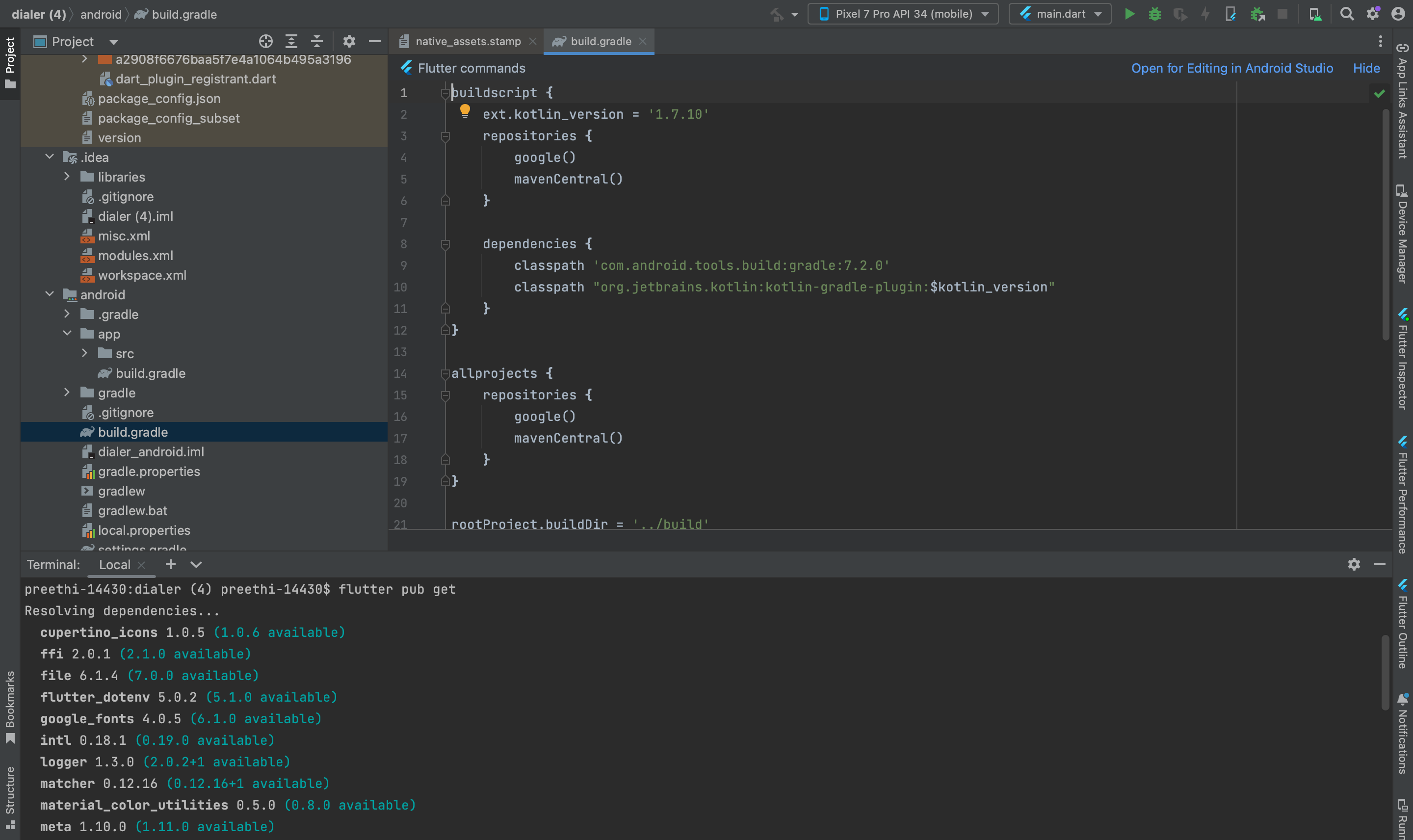Open terminal settings gear icon
This screenshot has width=1413, height=840.
click(x=1354, y=564)
